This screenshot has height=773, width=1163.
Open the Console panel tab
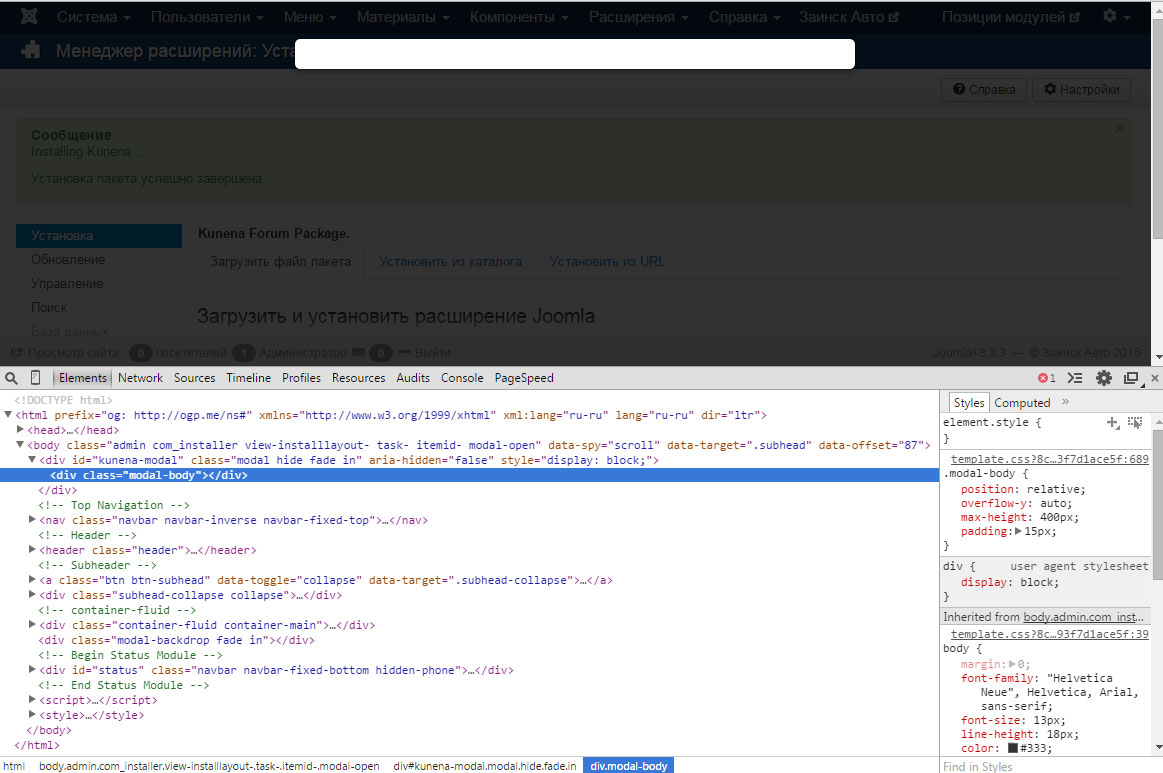(462, 378)
